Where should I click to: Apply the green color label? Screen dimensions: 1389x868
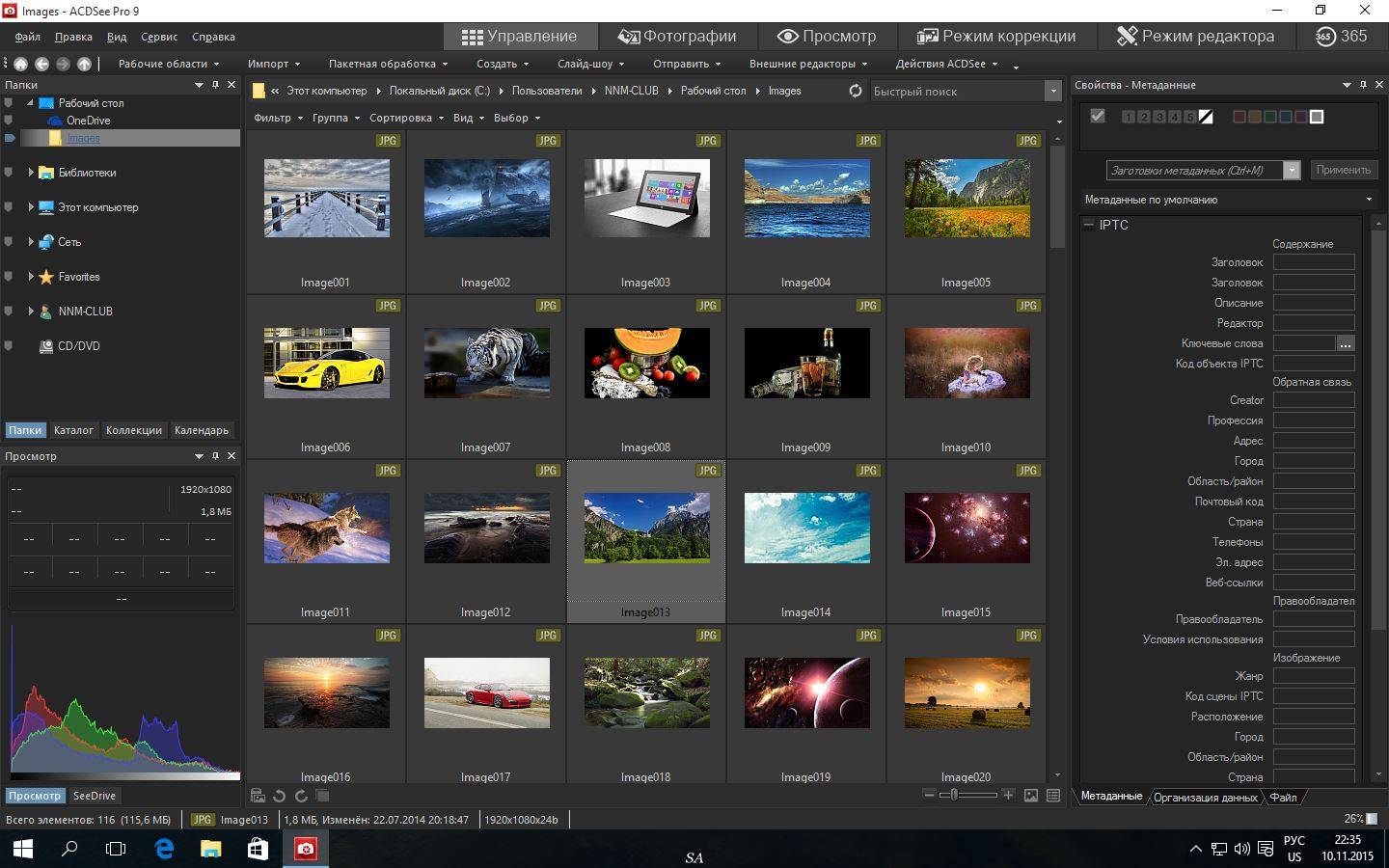tap(1269, 117)
